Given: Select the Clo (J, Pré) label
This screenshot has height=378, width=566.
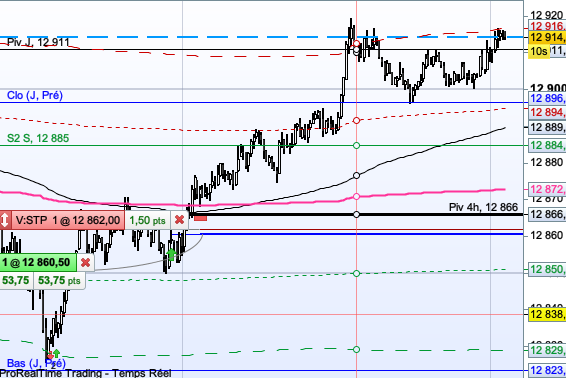Looking at the screenshot, I should point(35,95).
